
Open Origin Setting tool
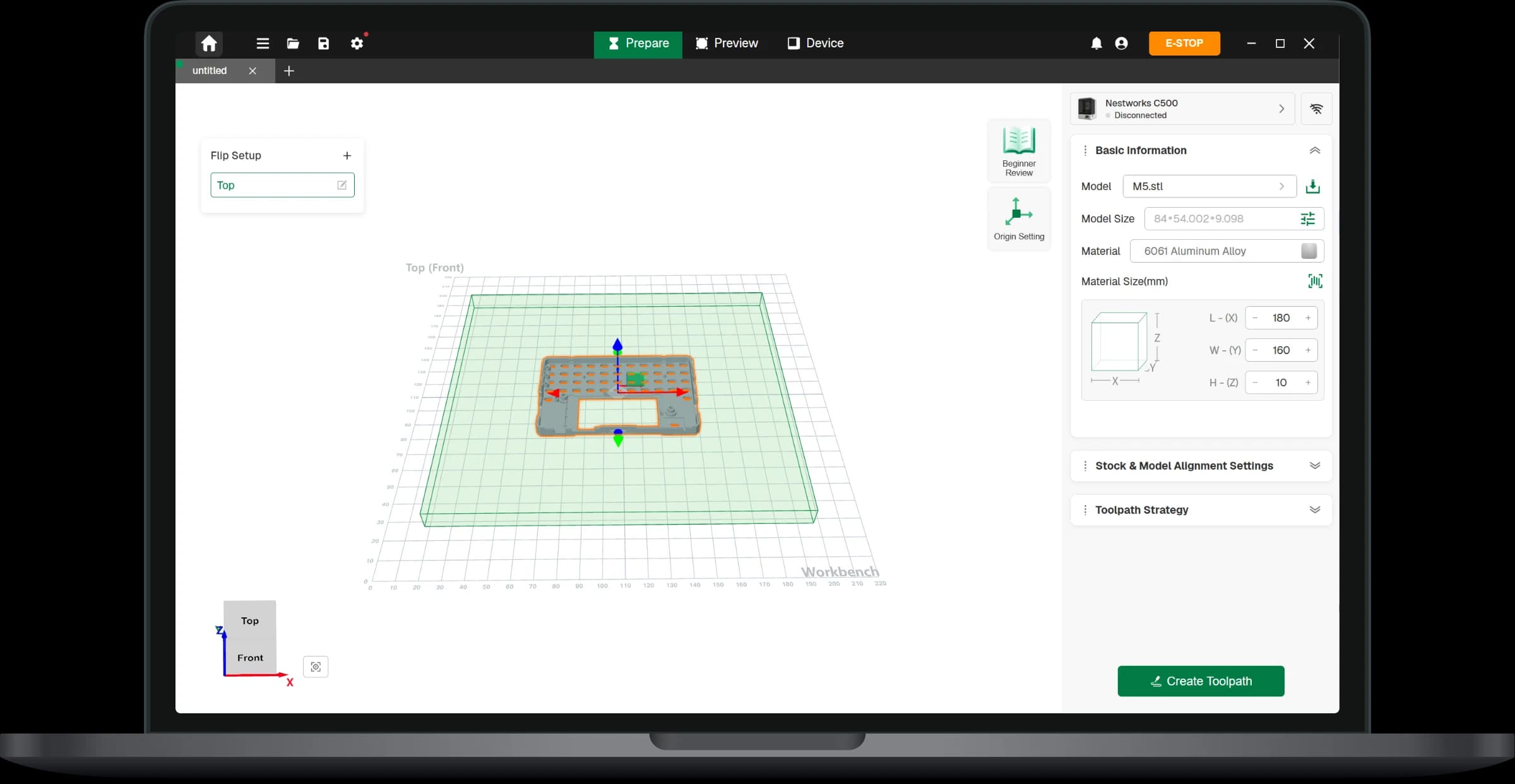coord(1019,219)
